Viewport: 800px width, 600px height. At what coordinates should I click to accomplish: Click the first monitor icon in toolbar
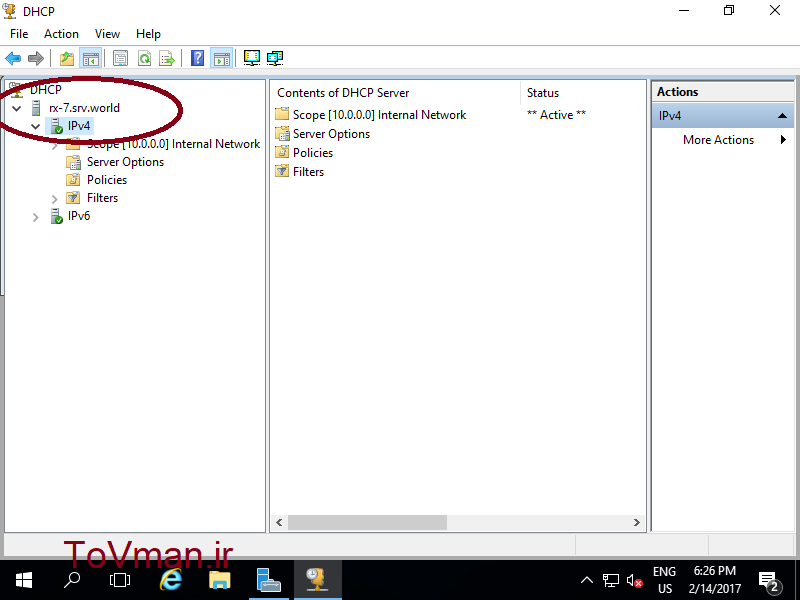pos(252,59)
